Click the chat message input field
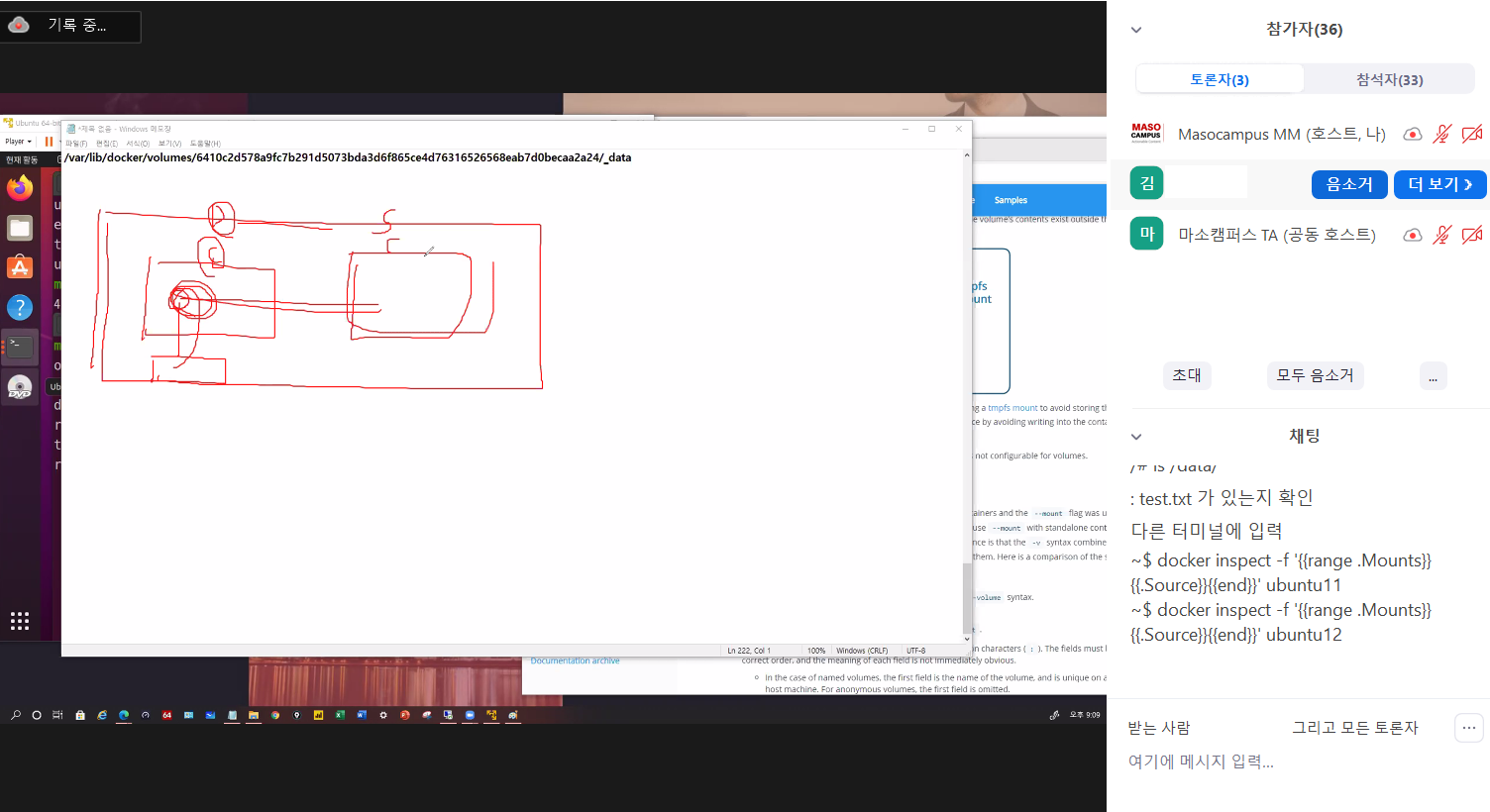Viewport: 1490px width, 812px height. 1288,761
